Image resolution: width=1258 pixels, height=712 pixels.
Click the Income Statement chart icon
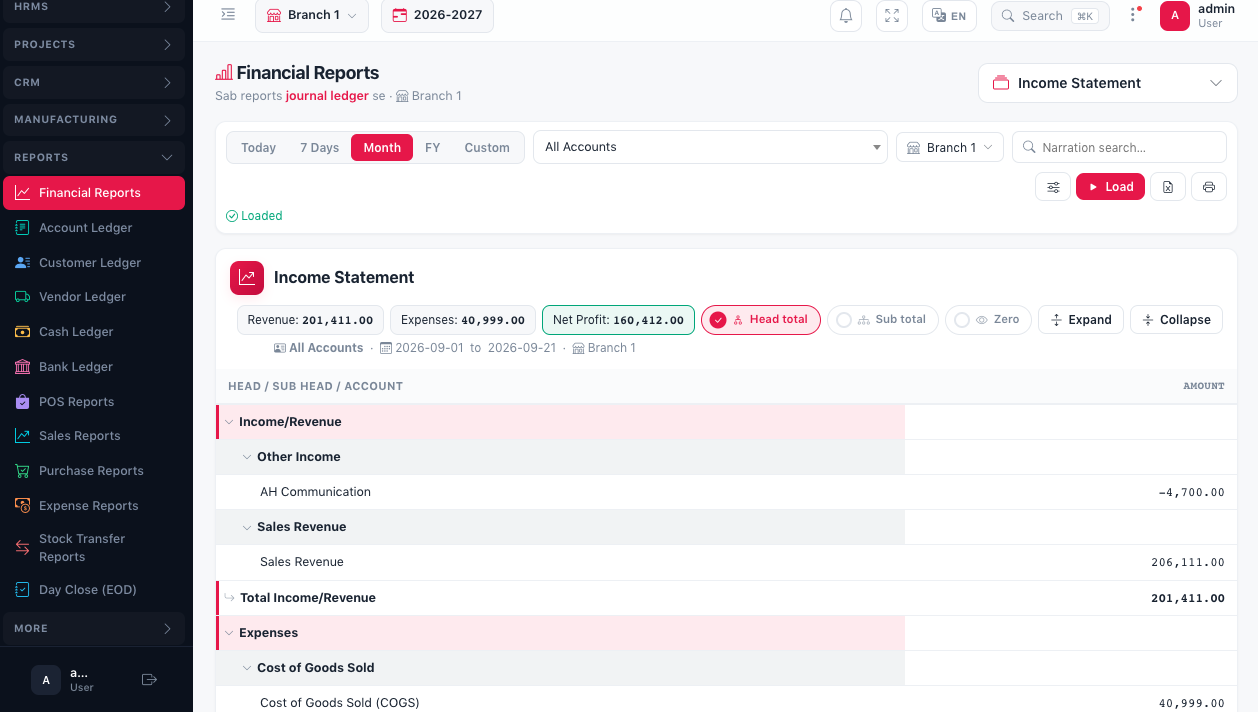(x=247, y=278)
